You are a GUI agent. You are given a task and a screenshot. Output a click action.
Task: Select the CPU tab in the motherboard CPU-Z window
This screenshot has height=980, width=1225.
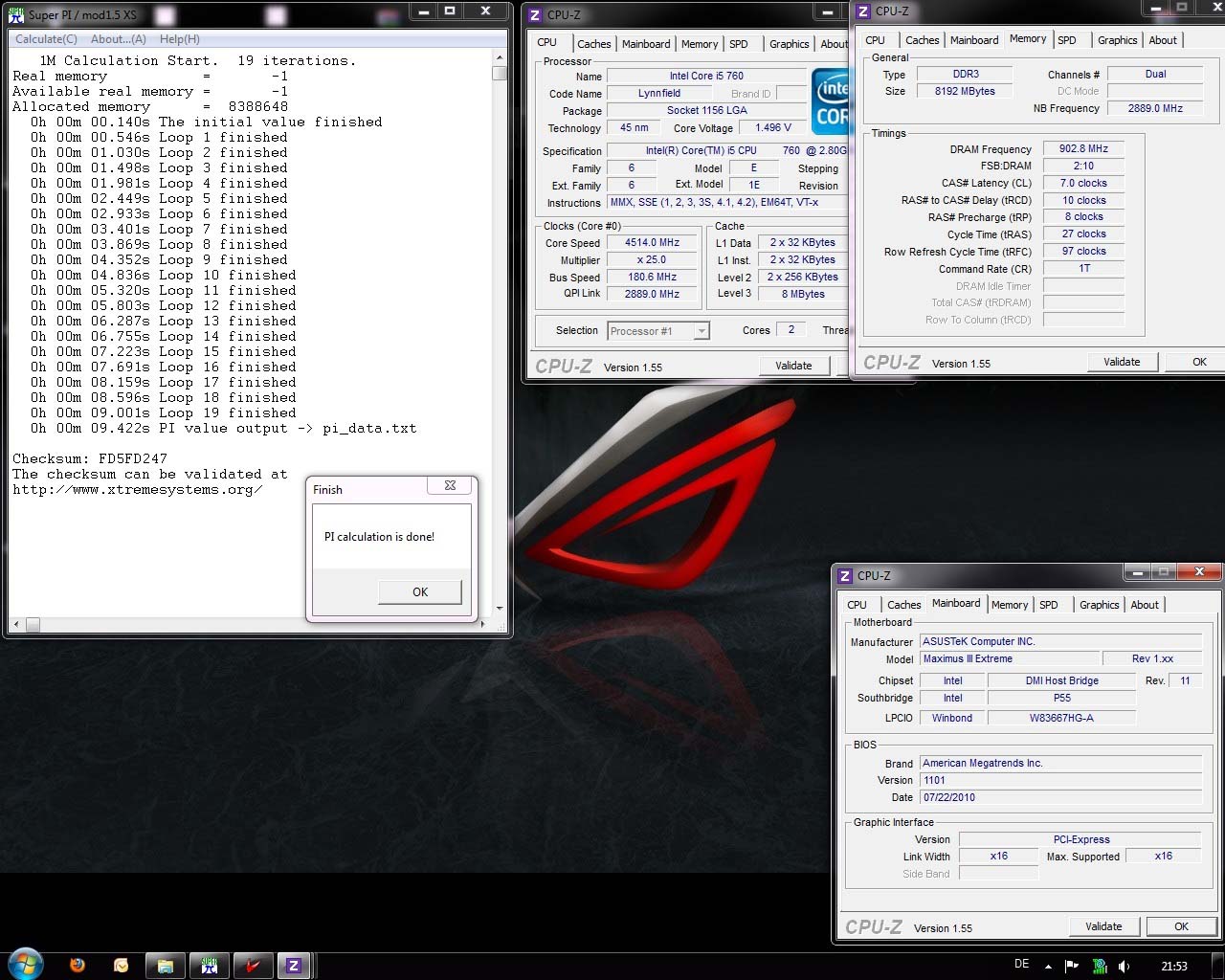[x=857, y=605]
